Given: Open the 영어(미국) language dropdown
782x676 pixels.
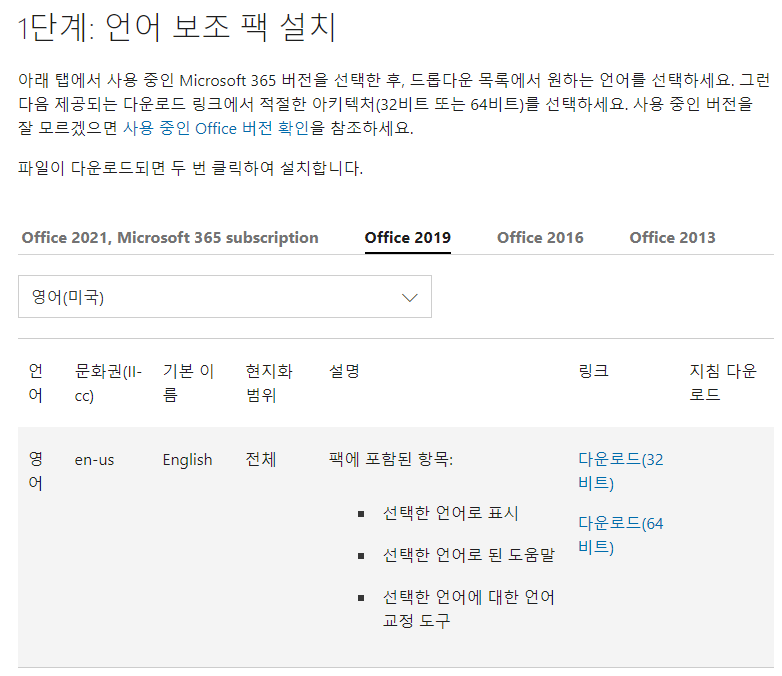Looking at the screenshot, I should click(224, 297).
